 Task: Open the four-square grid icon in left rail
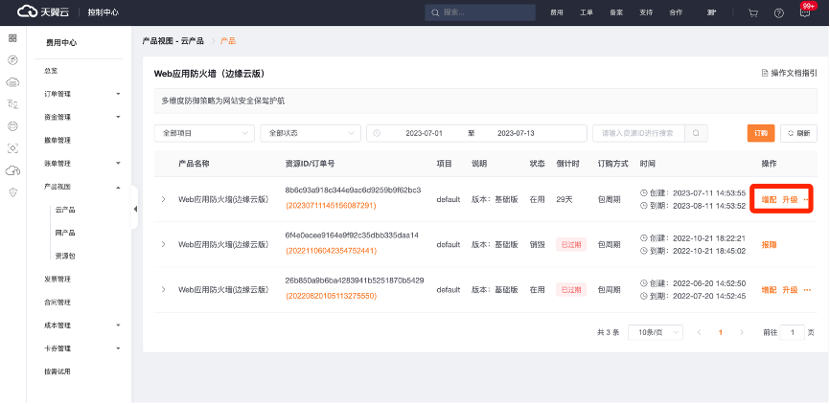(x=13, y=38)
